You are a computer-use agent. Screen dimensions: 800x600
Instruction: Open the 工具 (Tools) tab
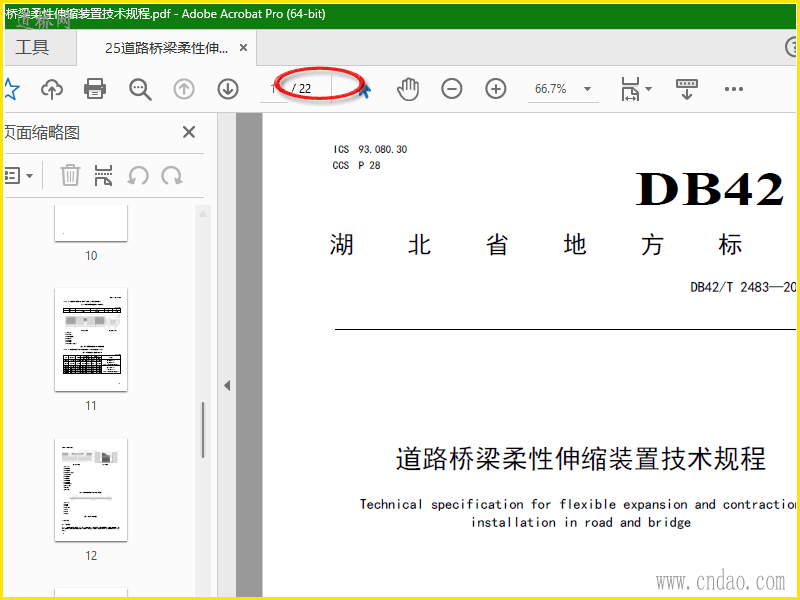32,47
